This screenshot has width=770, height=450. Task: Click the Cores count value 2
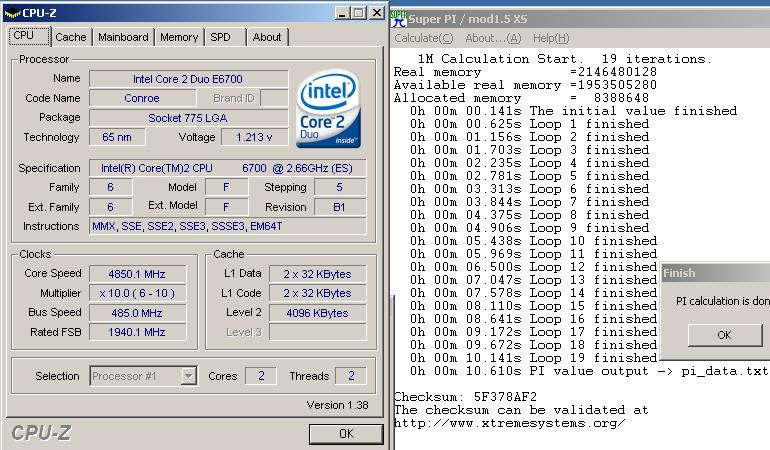pyautogui.click(x=261, y=376)
